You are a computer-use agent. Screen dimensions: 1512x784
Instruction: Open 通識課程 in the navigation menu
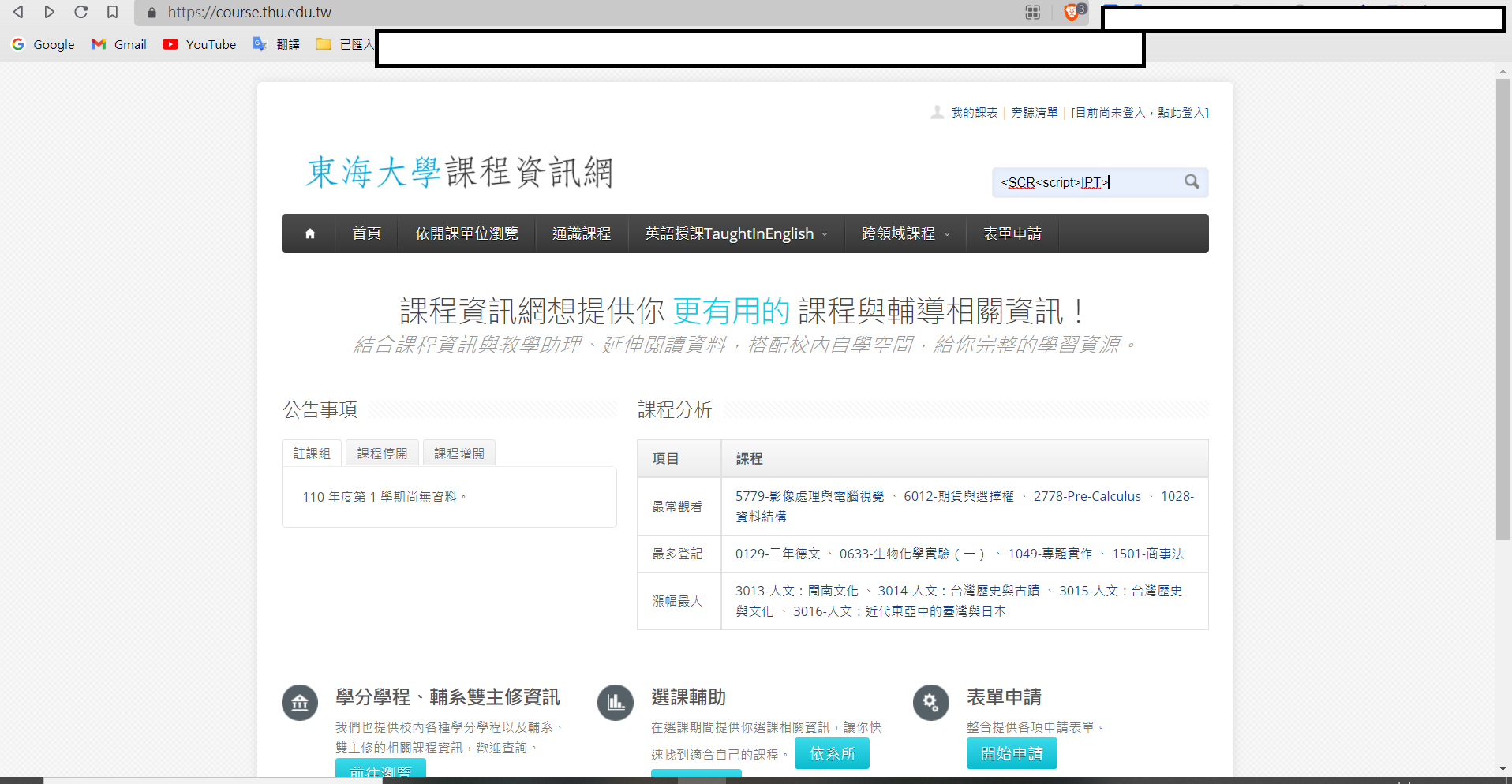[x=582, y=233]
